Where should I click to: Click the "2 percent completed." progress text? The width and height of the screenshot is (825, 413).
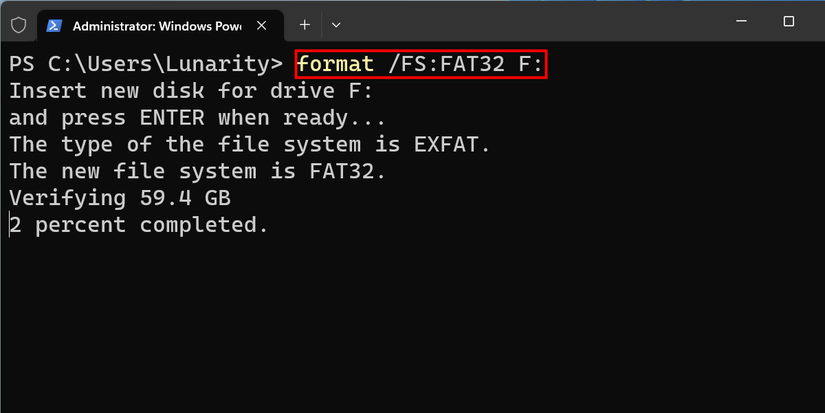140,226
